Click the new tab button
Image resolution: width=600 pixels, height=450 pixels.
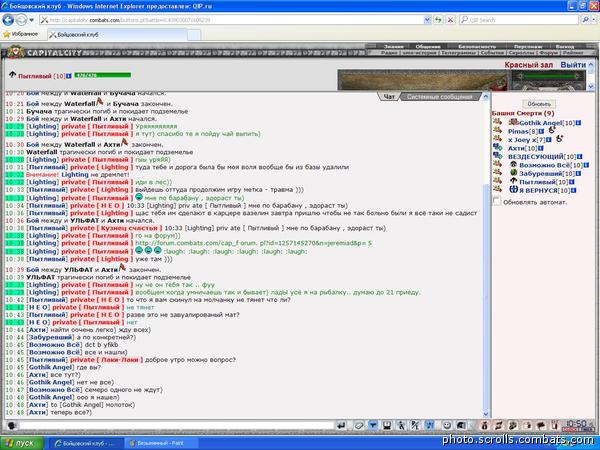click(x=194, y=35)
